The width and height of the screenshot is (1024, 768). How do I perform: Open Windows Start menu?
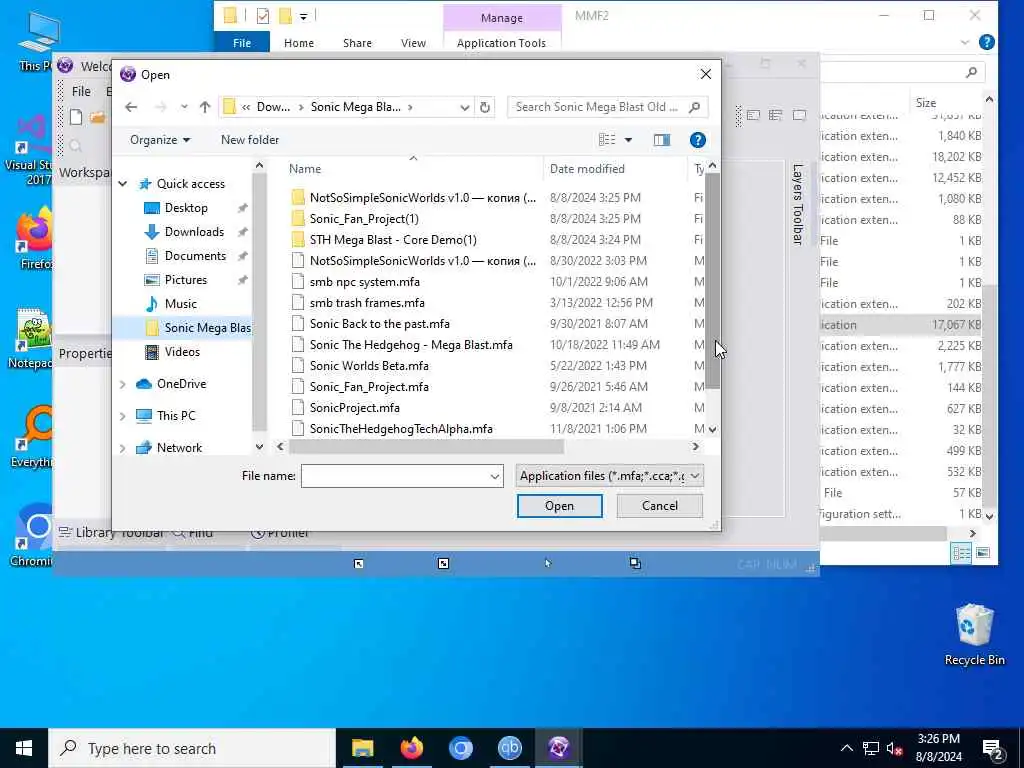pyautogui.click(x=24, y=748)
